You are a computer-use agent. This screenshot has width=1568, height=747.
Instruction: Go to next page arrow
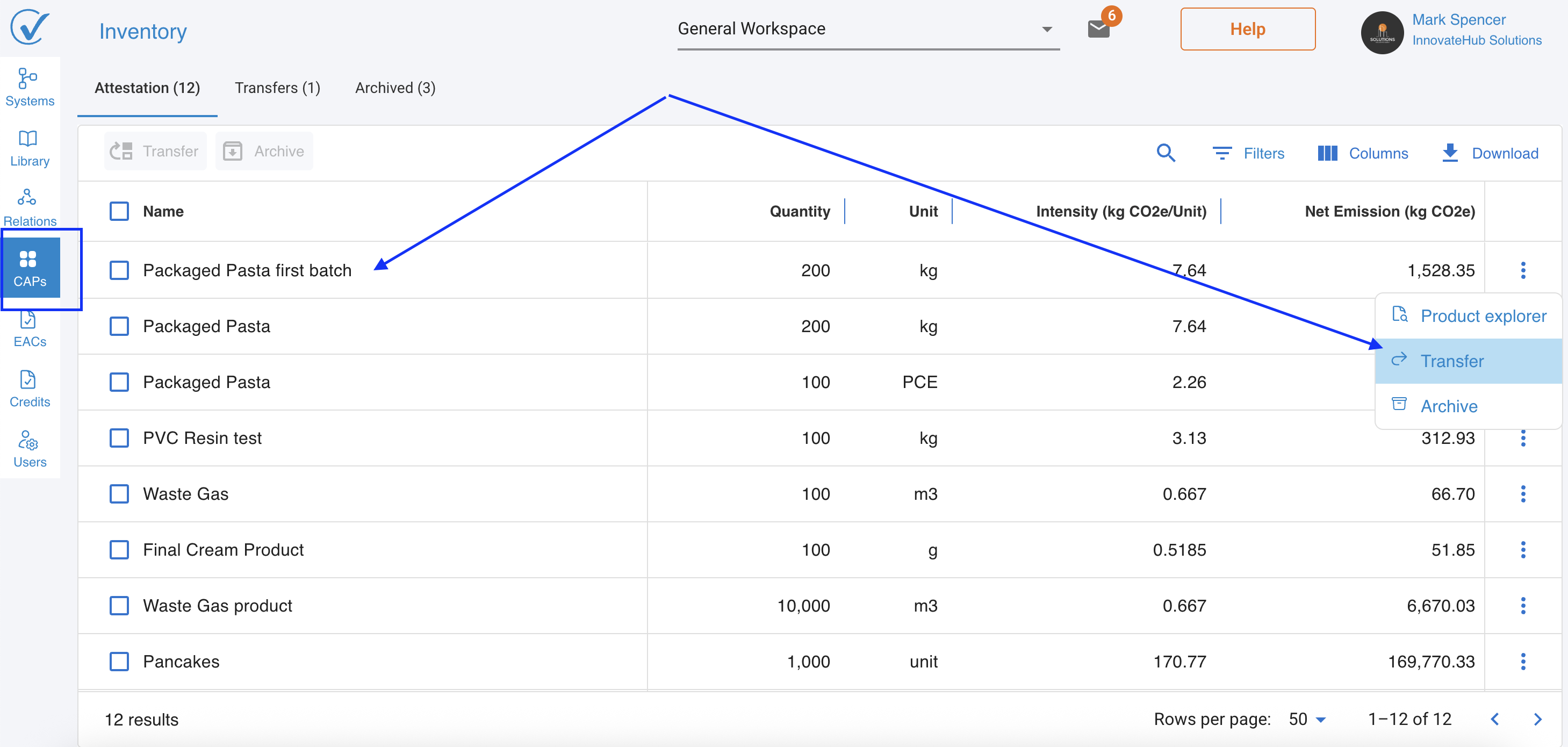click(1537, 719)
